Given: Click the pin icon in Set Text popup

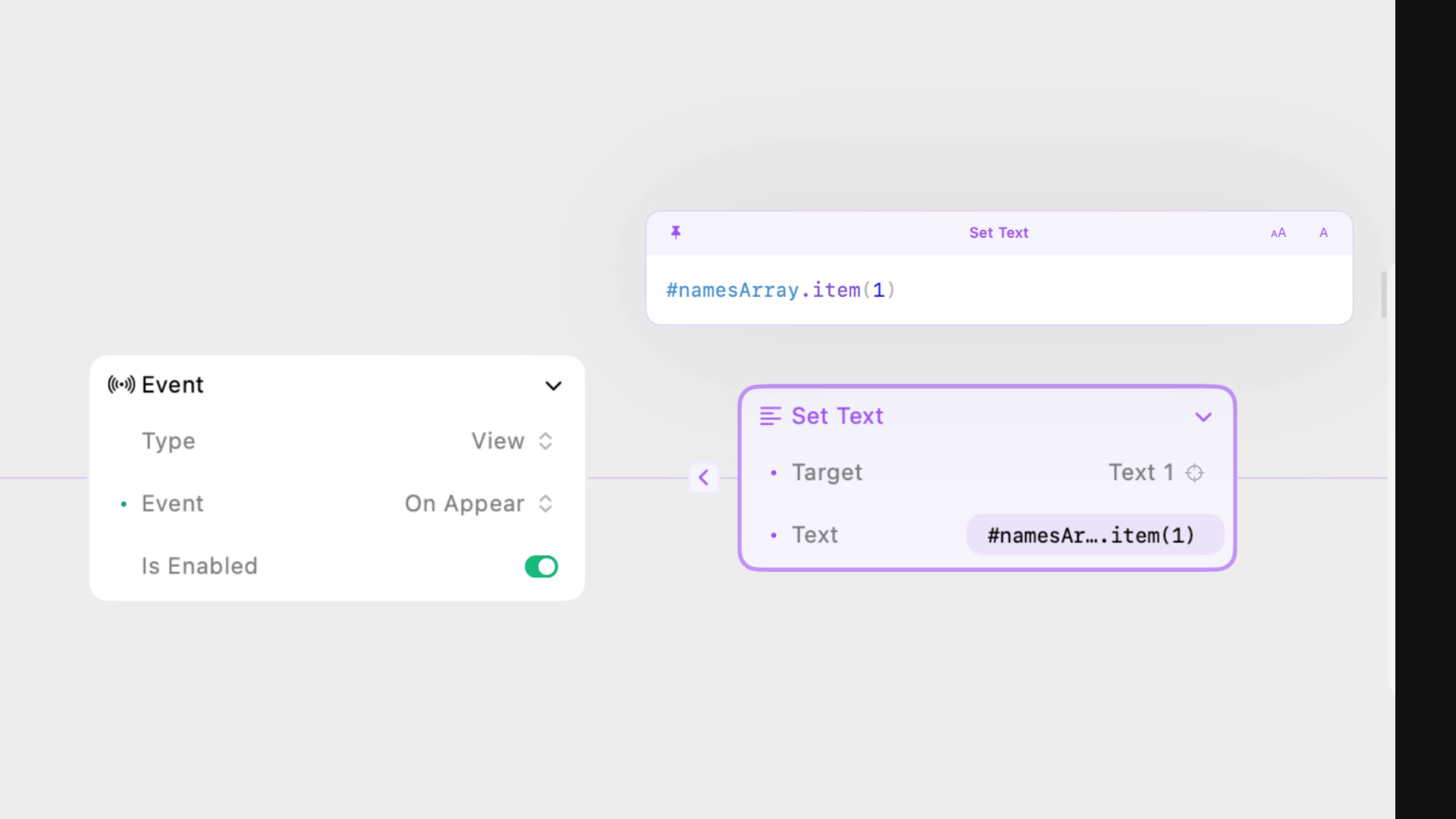Looking at the screenshot, I should 675,232.
